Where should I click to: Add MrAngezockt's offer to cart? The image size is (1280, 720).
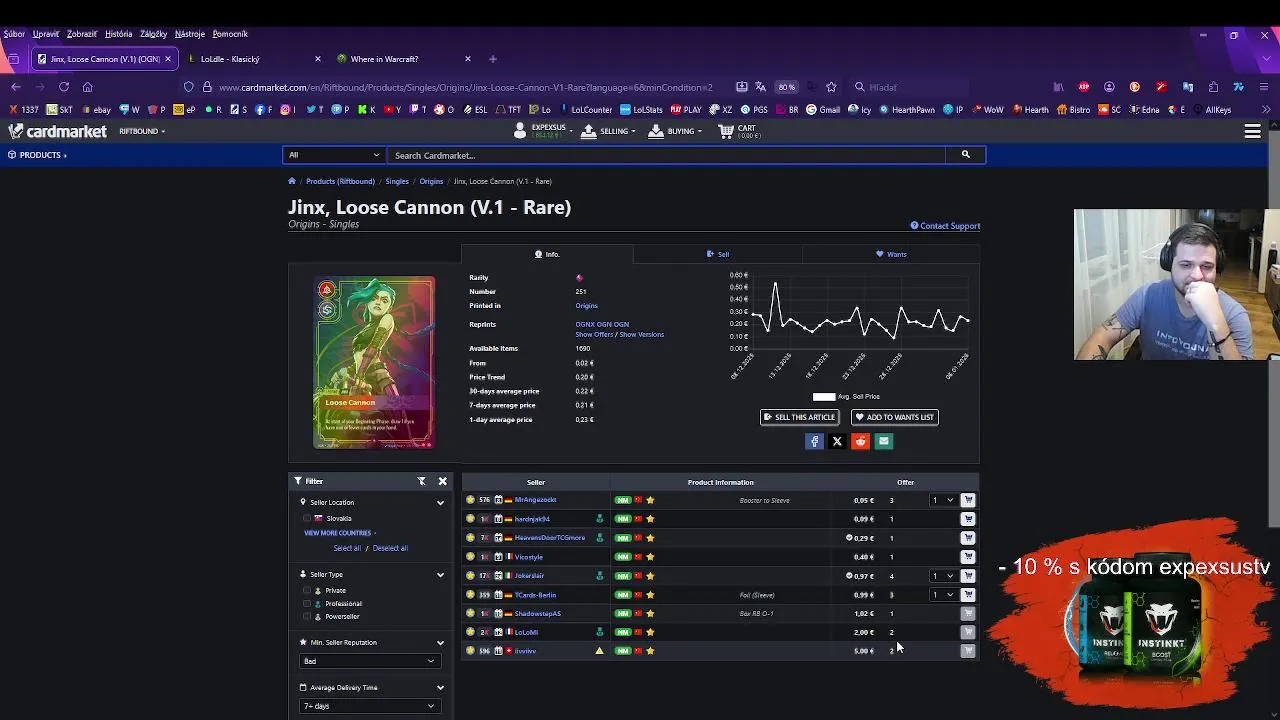tap(968, 500)
